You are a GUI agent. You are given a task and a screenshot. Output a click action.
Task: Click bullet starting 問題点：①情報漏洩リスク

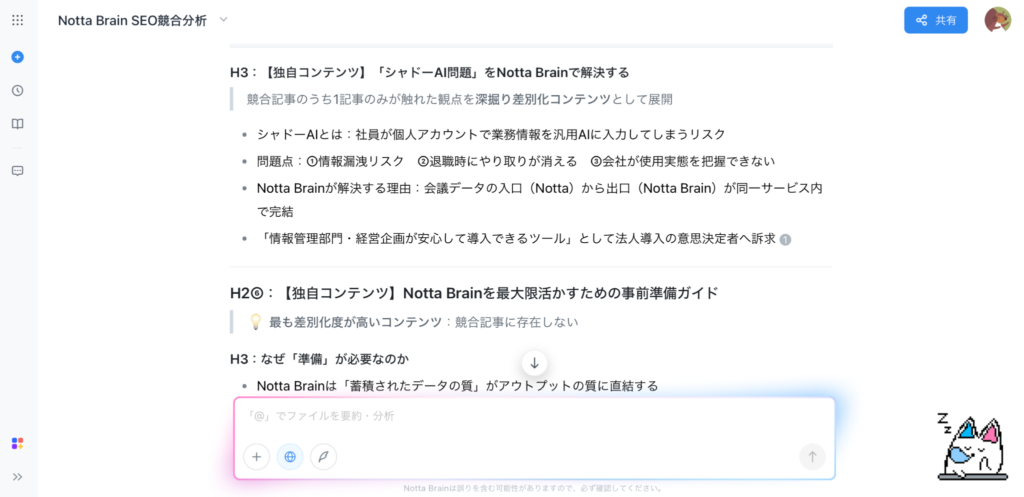(516, 161)
